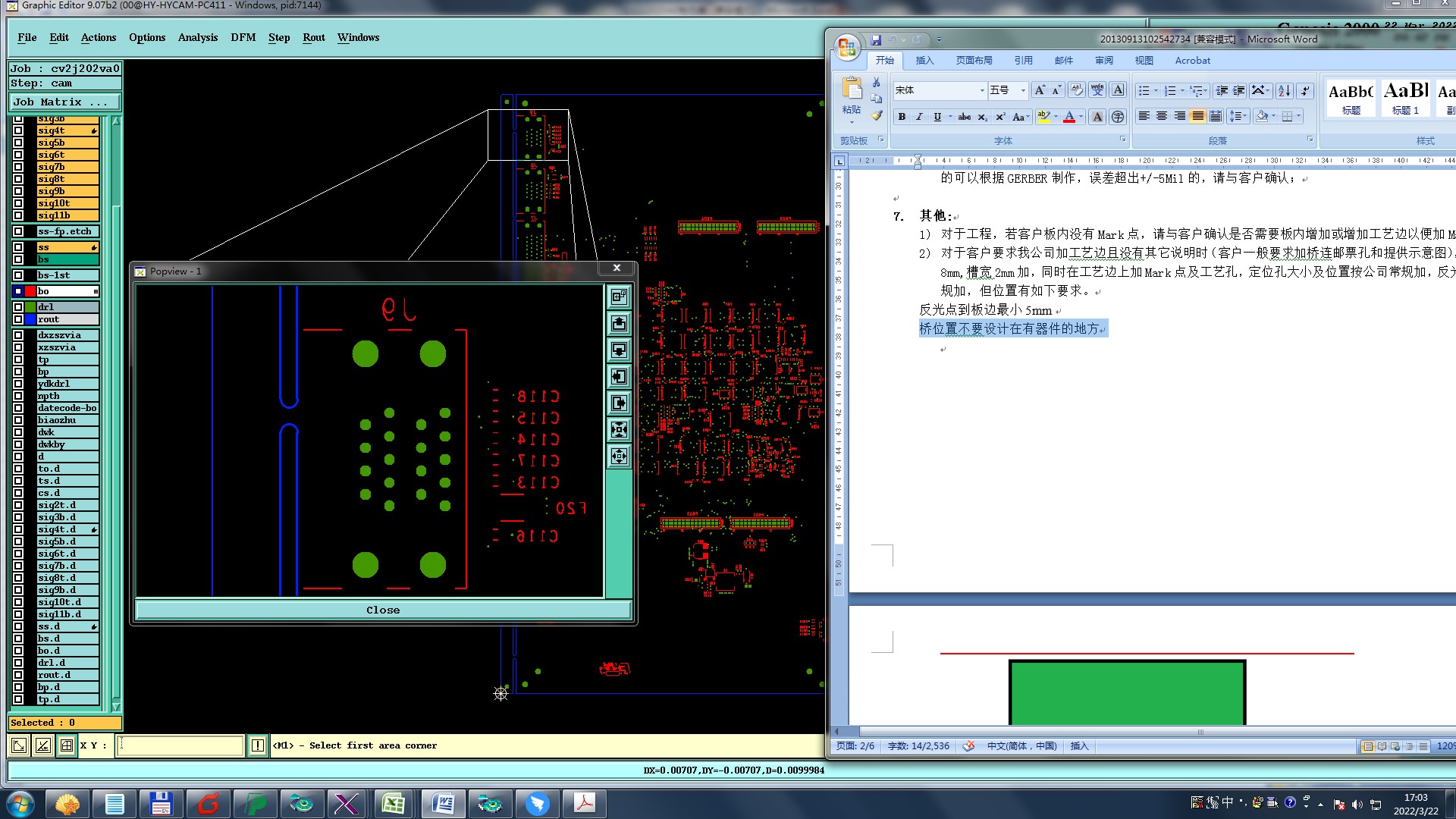Click Job Matrix button

(64, 102)
